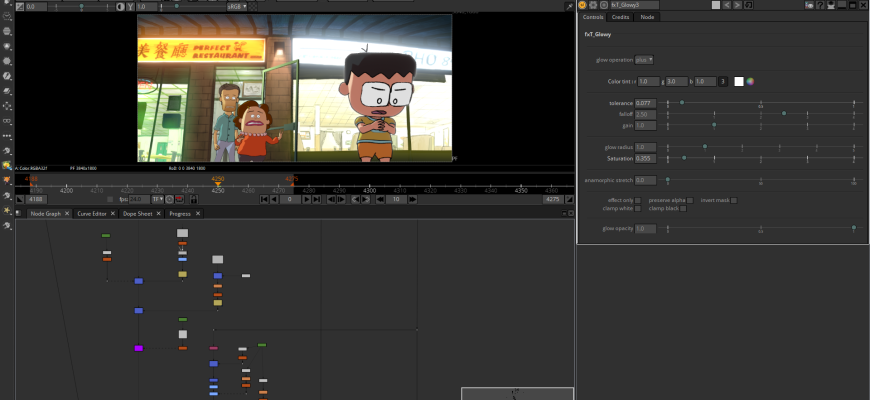This screenshot has width=870, height=400.
Task: Open the Other nodes three-dots menu
Action: click(x=8, y=136)
